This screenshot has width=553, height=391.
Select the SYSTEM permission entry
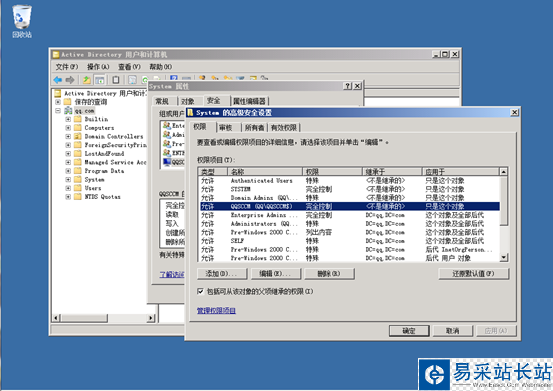click(x=349, y=189)
